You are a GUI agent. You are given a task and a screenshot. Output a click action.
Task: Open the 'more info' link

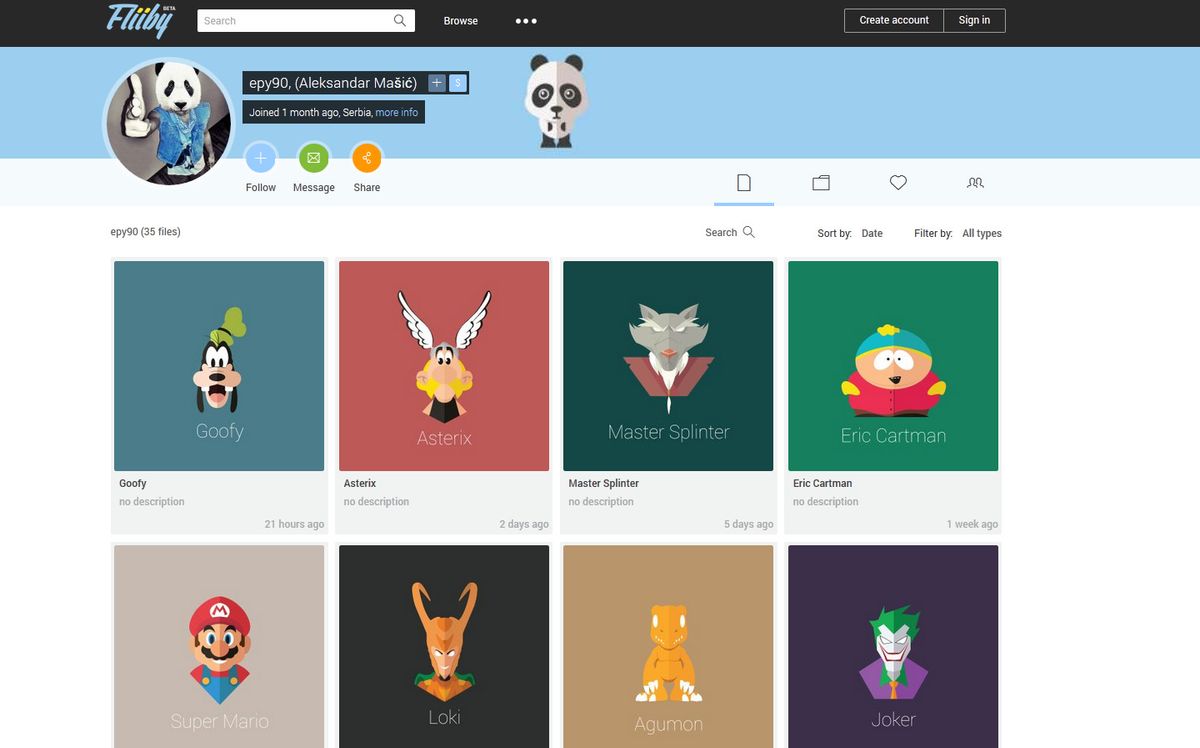point(396,112)
